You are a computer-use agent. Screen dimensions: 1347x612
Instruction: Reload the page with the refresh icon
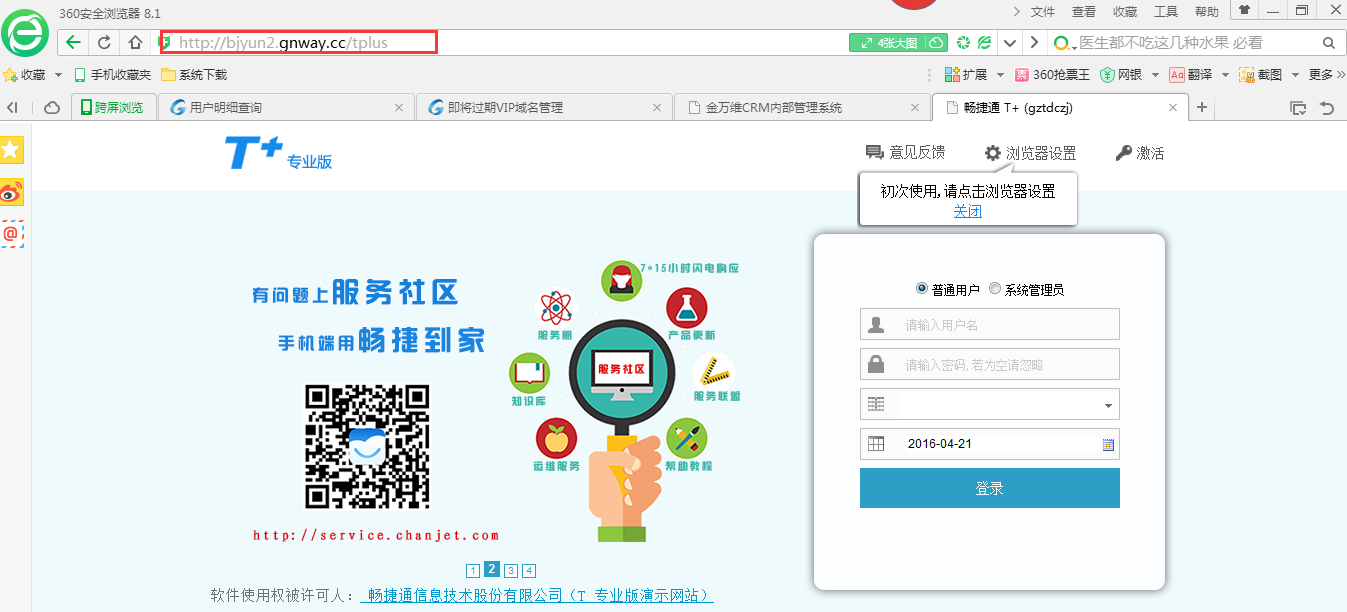click(103, 43)
